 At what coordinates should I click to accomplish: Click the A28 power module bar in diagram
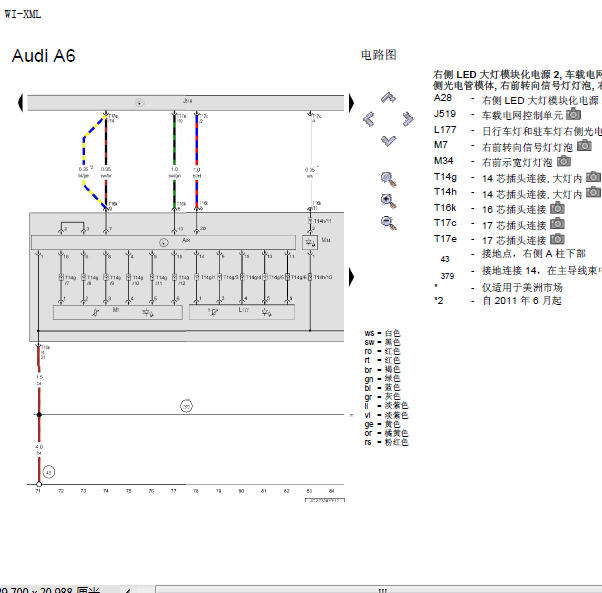click(163, 242)
